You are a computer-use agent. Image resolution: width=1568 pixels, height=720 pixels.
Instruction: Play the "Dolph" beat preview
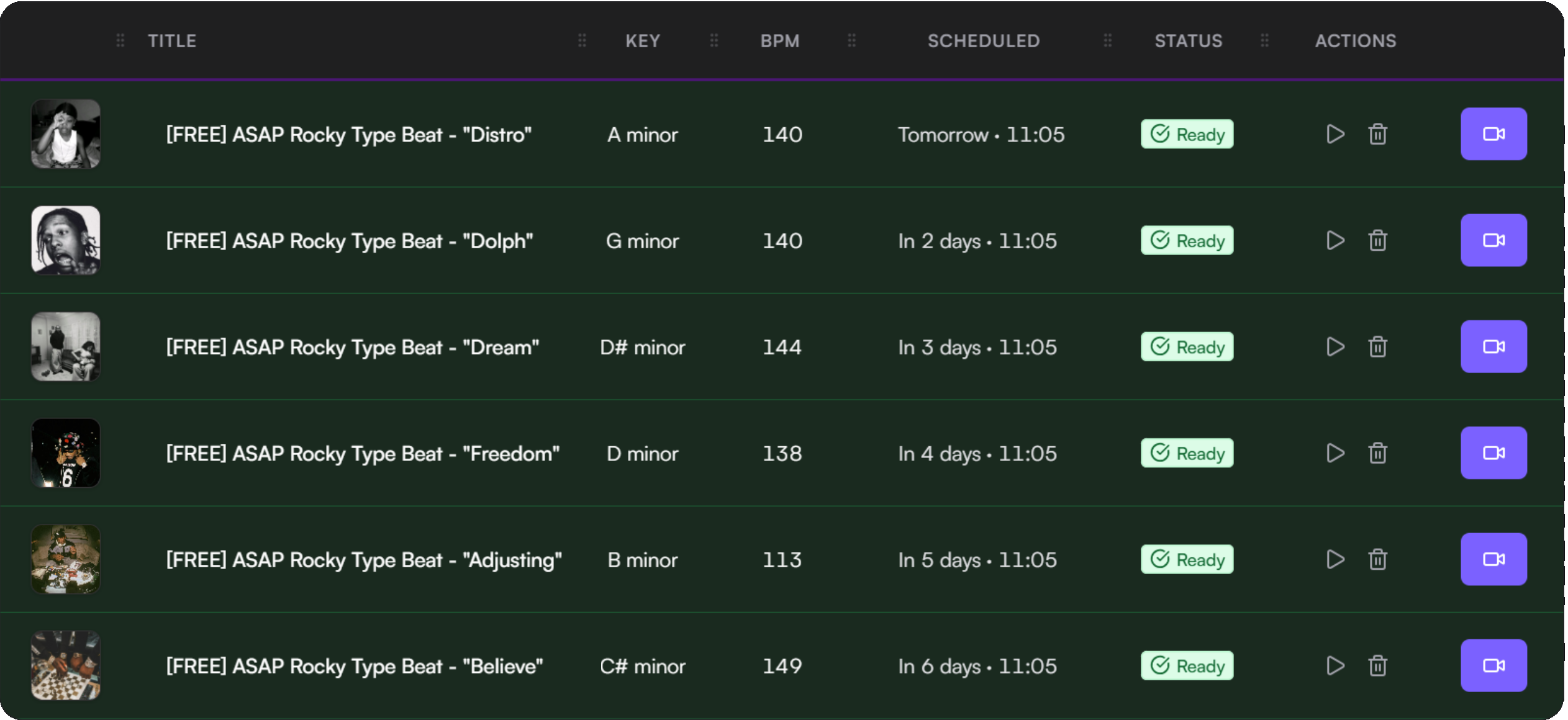tap(1335, 241)
